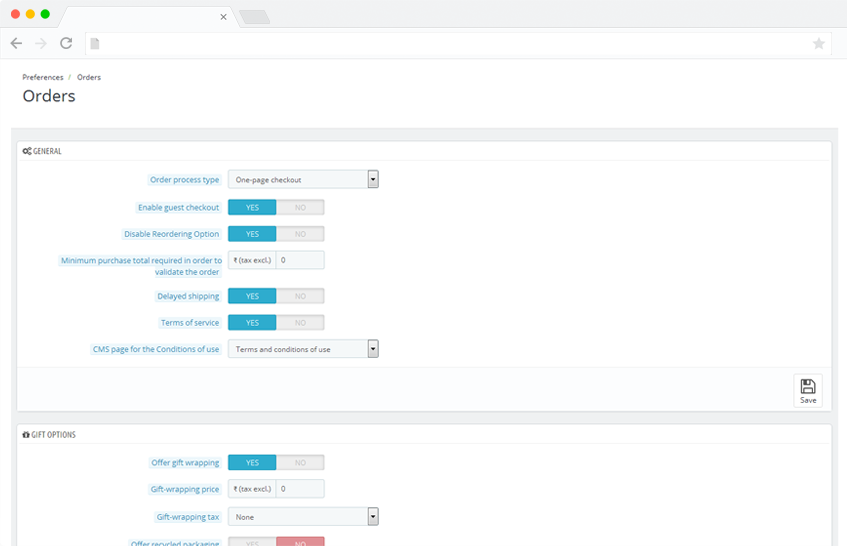Open a new tab beside current tab

tap(254, 17)
